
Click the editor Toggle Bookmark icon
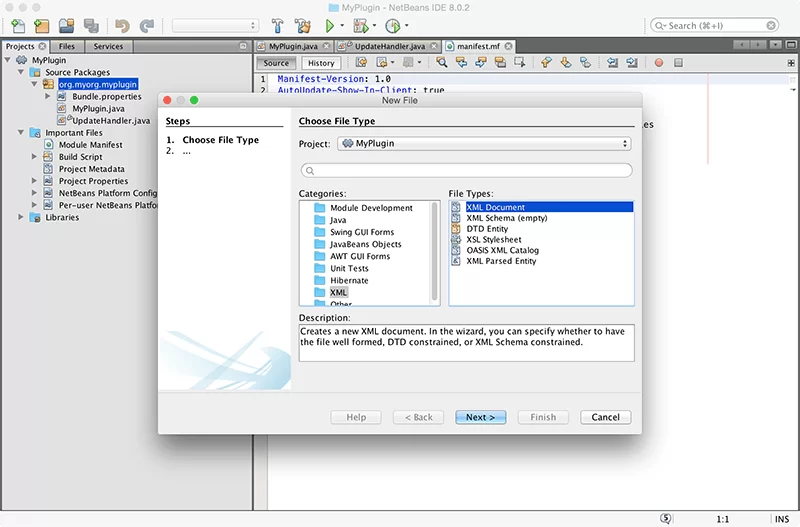point(585,63)
